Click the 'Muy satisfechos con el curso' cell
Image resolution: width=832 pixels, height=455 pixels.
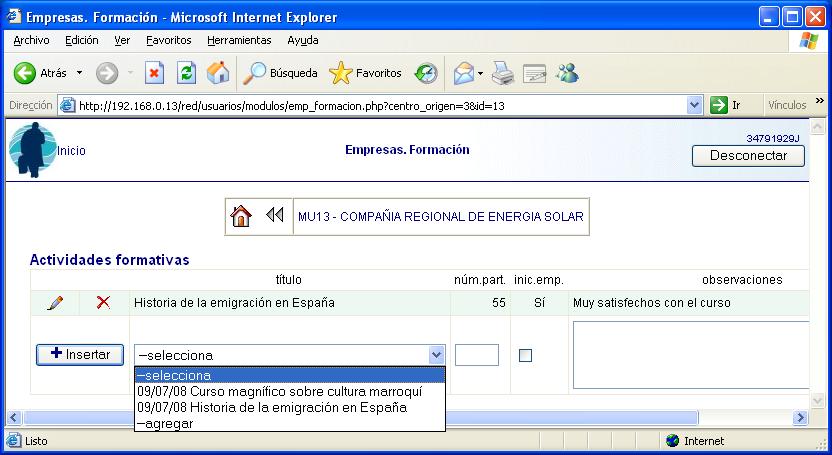coord(689,303)
